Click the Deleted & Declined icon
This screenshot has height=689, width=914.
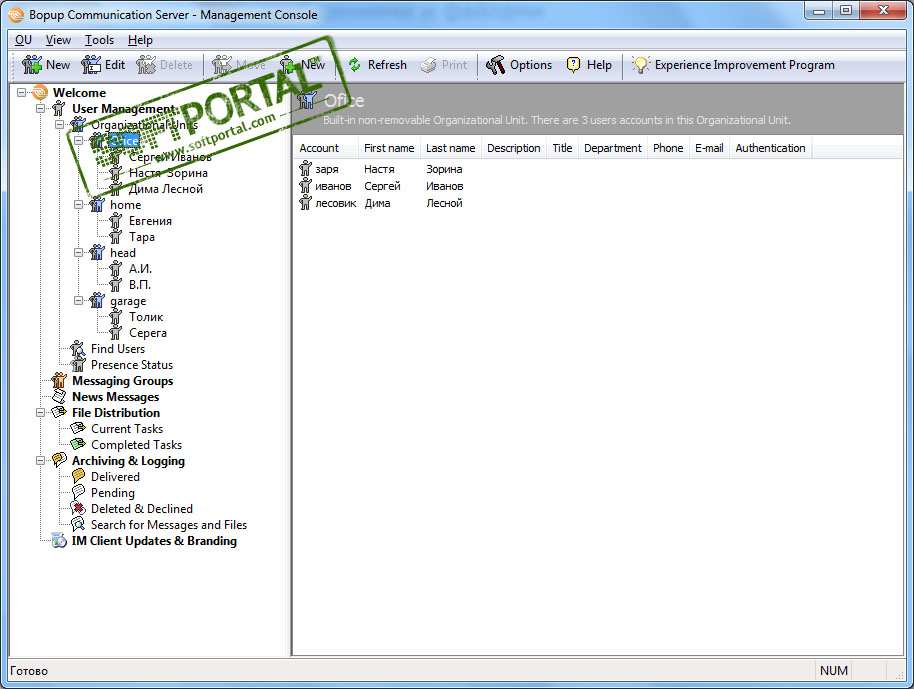pos(78,508)
